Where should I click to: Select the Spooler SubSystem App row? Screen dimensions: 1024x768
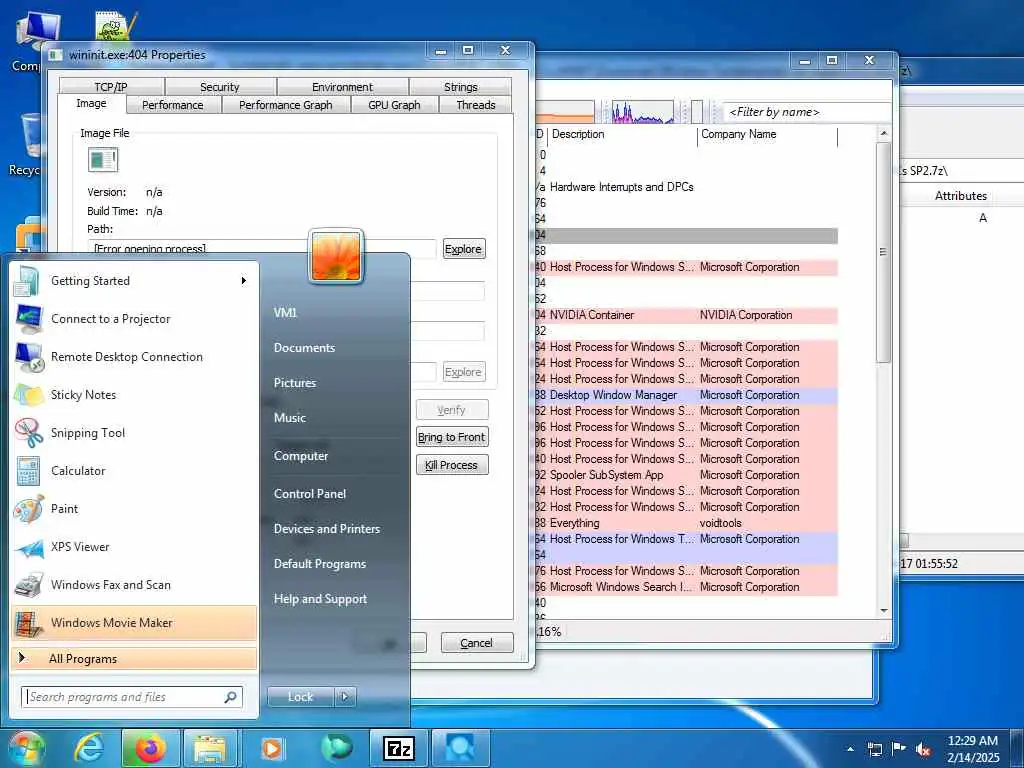[686, 475]
